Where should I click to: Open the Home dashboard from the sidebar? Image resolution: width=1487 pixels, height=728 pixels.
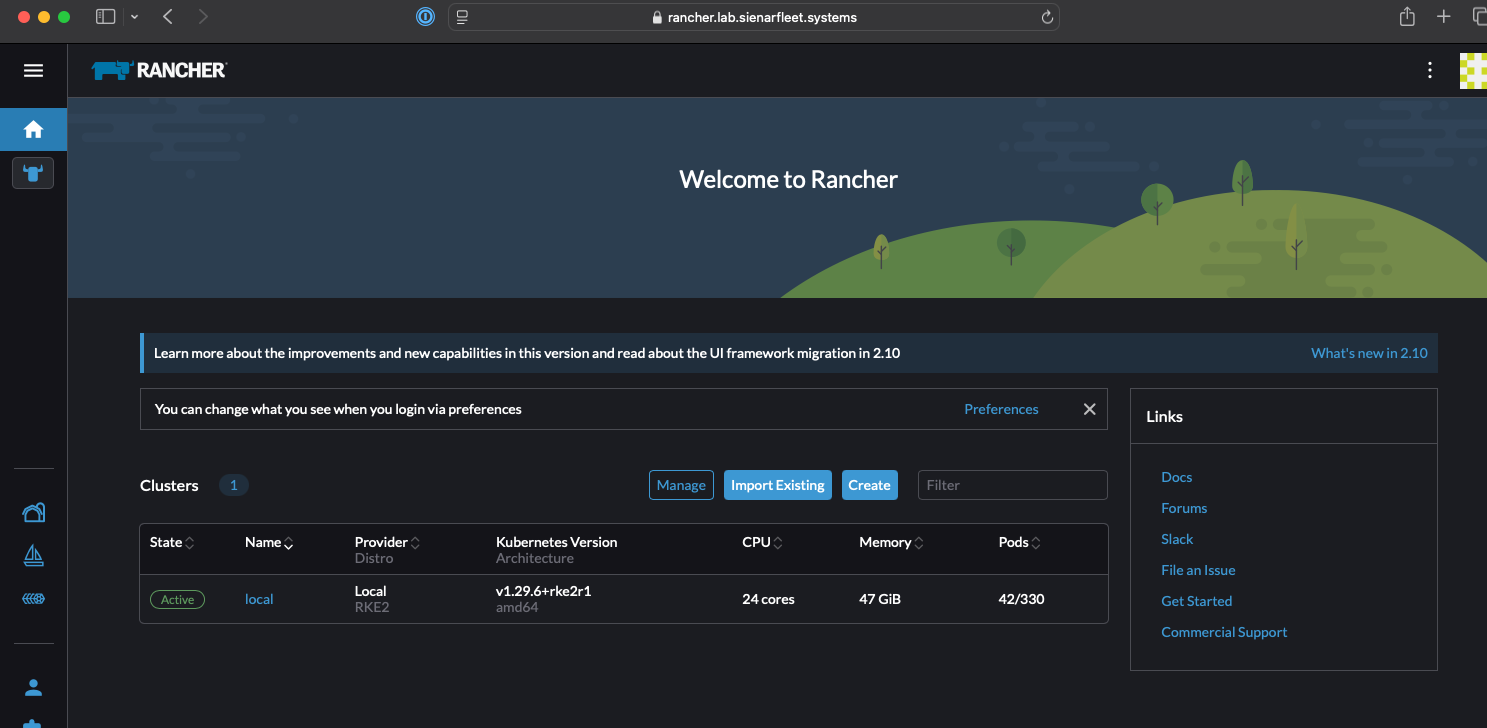pos(33,129)
